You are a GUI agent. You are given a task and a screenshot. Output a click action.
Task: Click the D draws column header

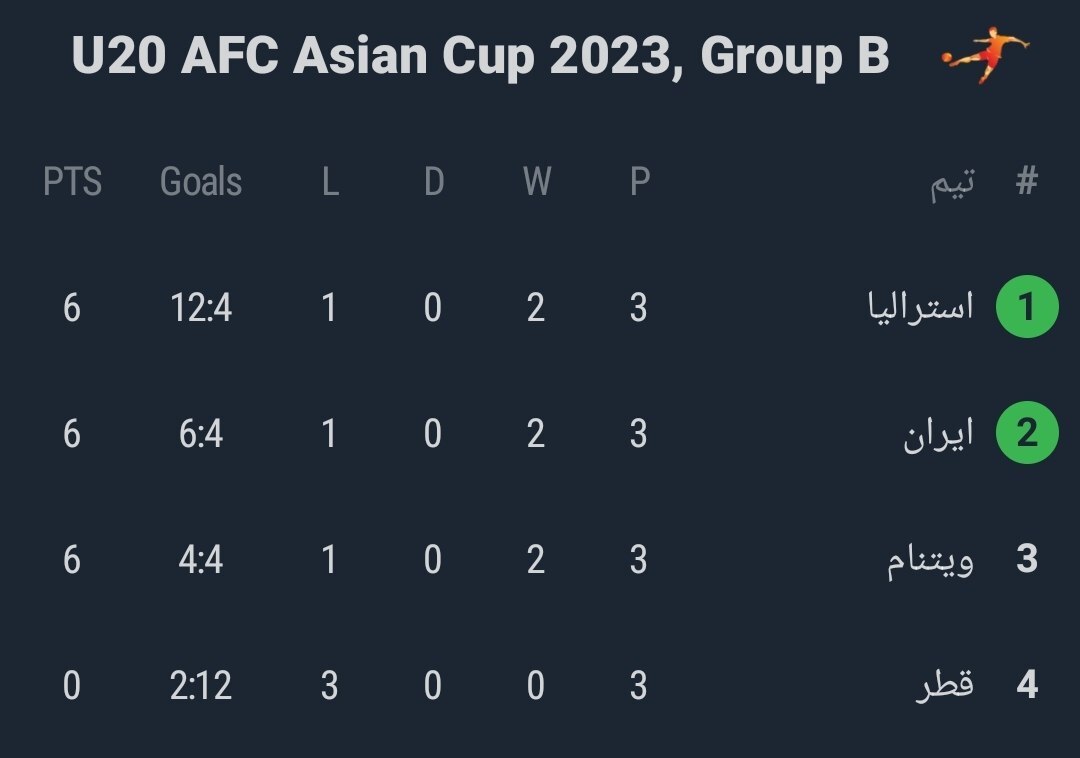433,182
